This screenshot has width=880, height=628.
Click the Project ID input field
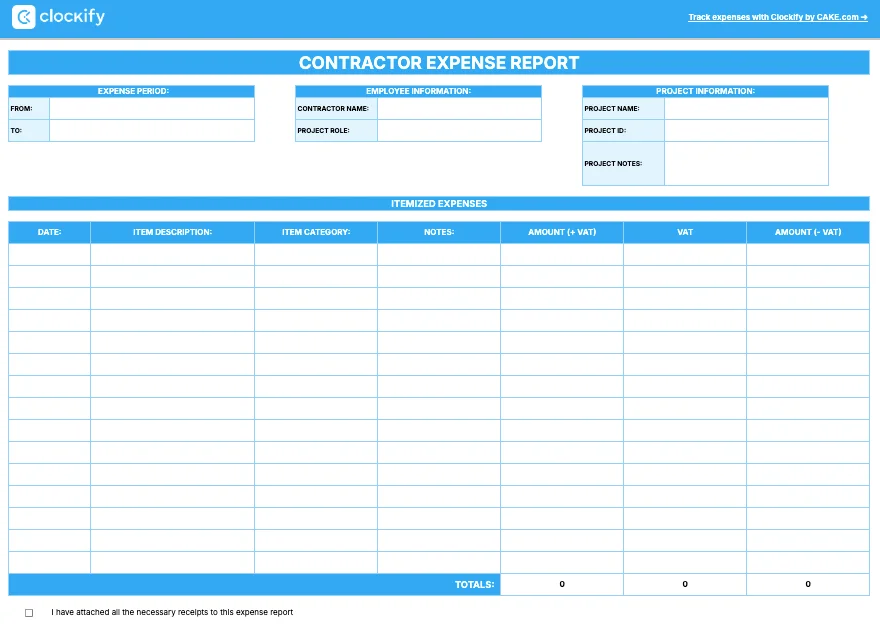[746, 130]
